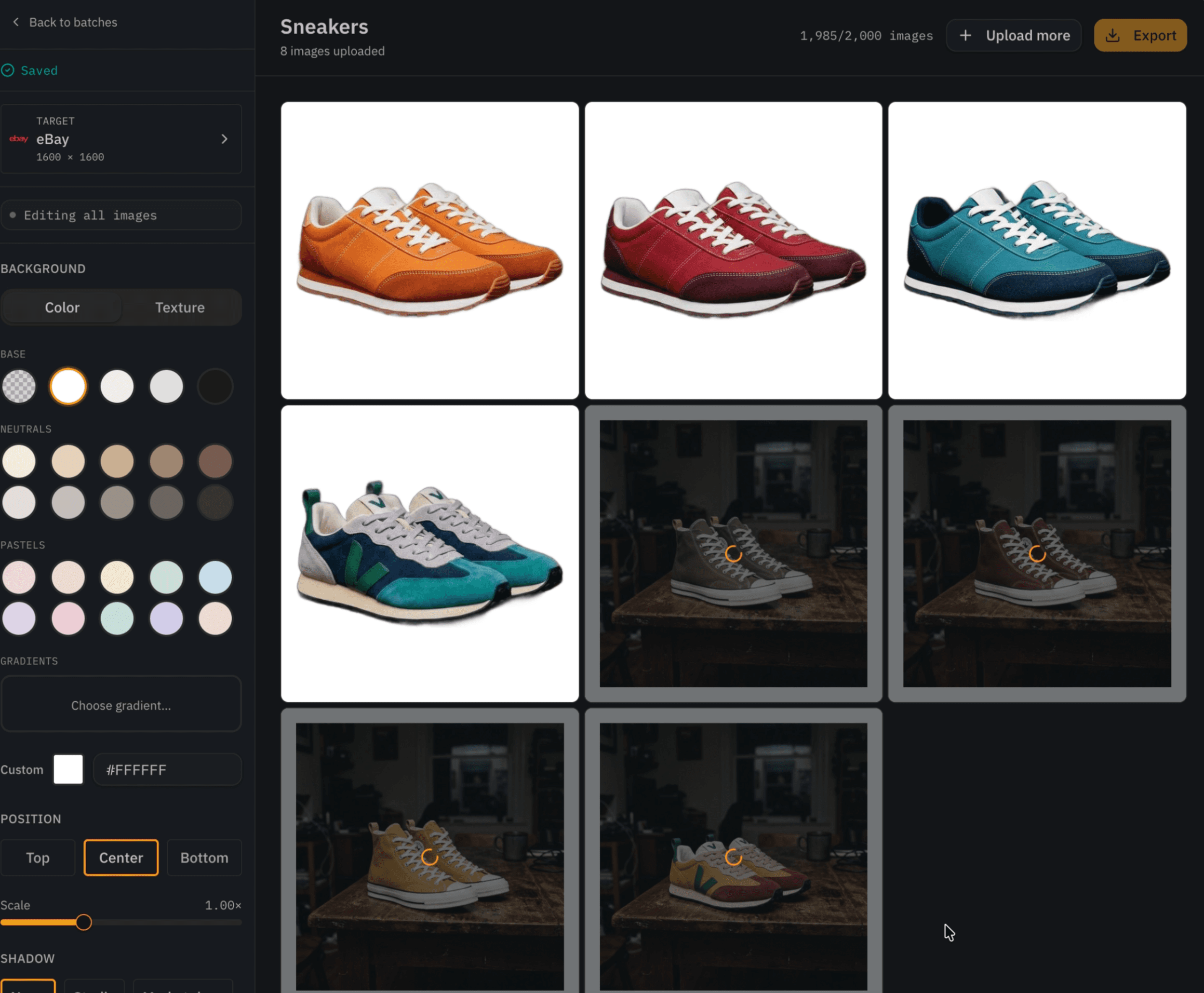
Task: Click the 1,985/2,000 images counter
Action: [866, 36]
